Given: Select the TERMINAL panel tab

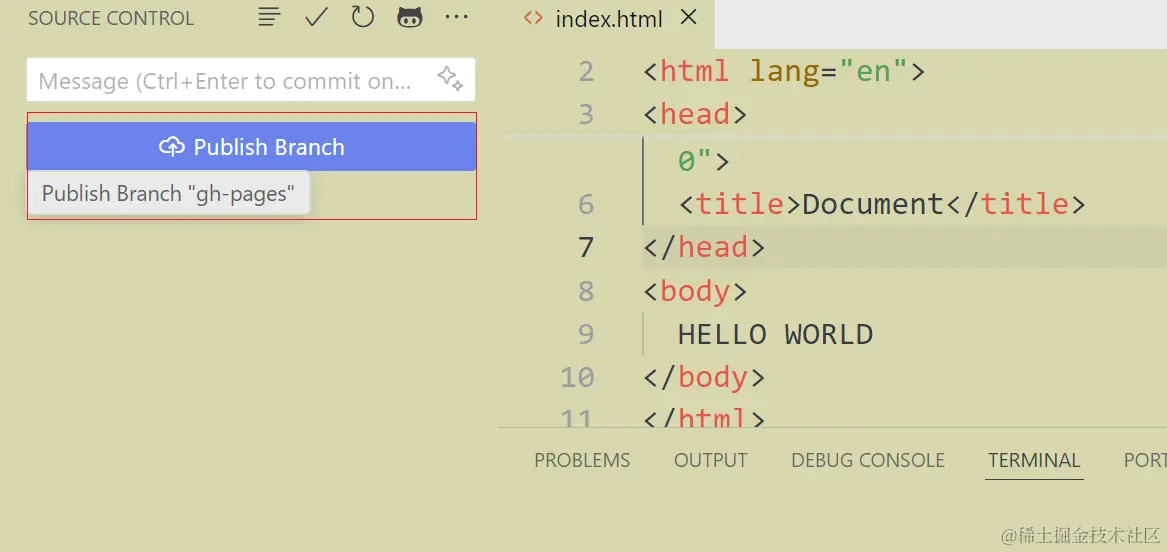Looking at the screenshot, I should click(x=1034, y=460).
